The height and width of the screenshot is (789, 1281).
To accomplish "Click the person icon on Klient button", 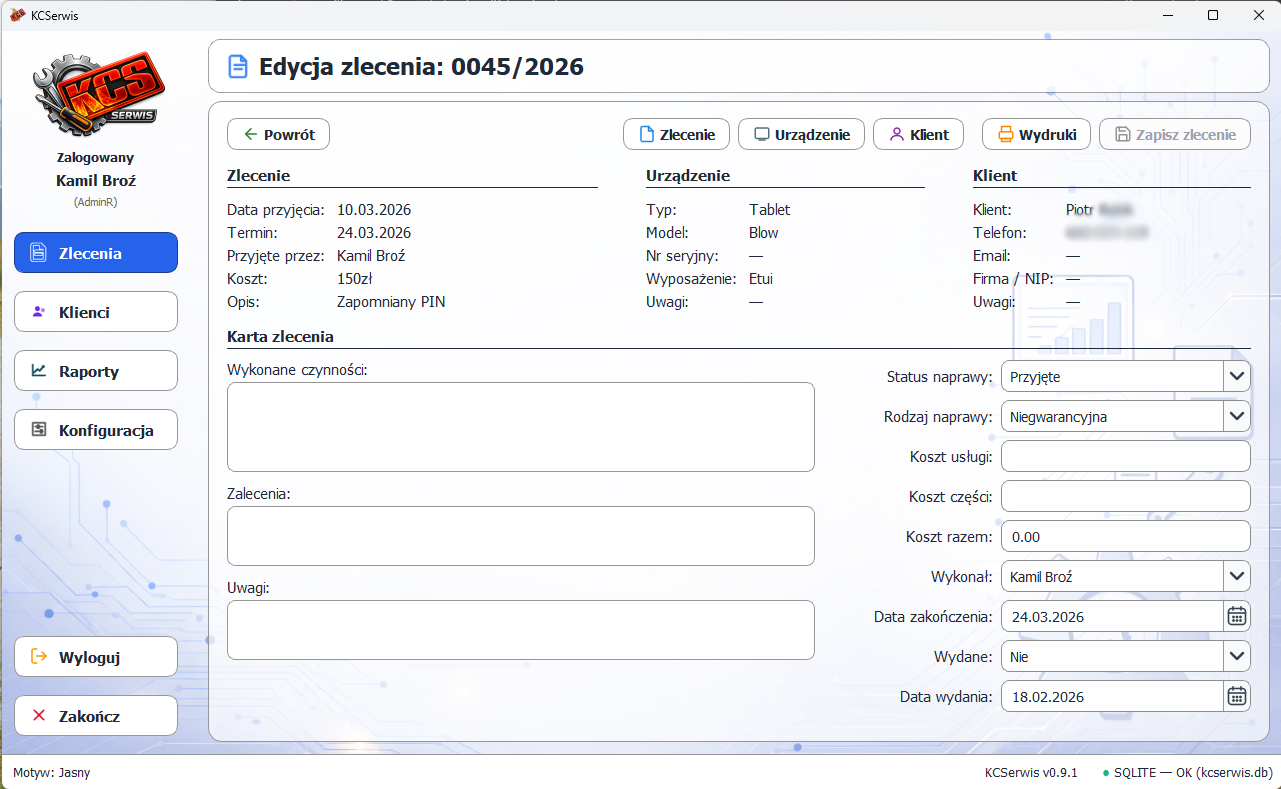I will 897,135.
